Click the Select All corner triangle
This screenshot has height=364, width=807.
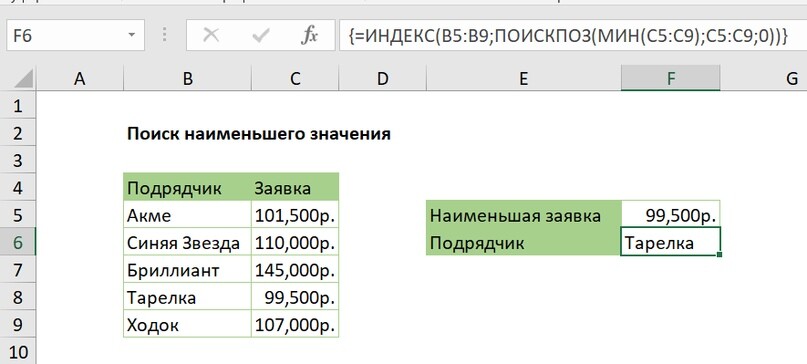point(24,78)
